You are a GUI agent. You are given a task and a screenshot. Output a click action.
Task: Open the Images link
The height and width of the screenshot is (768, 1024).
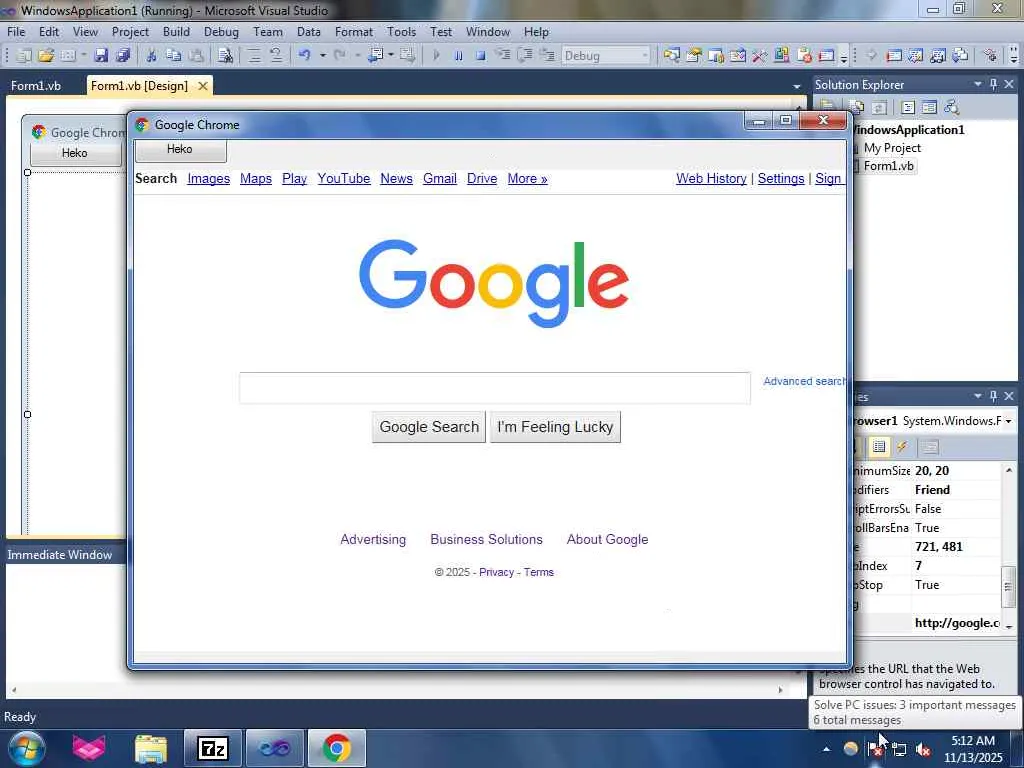208,178
